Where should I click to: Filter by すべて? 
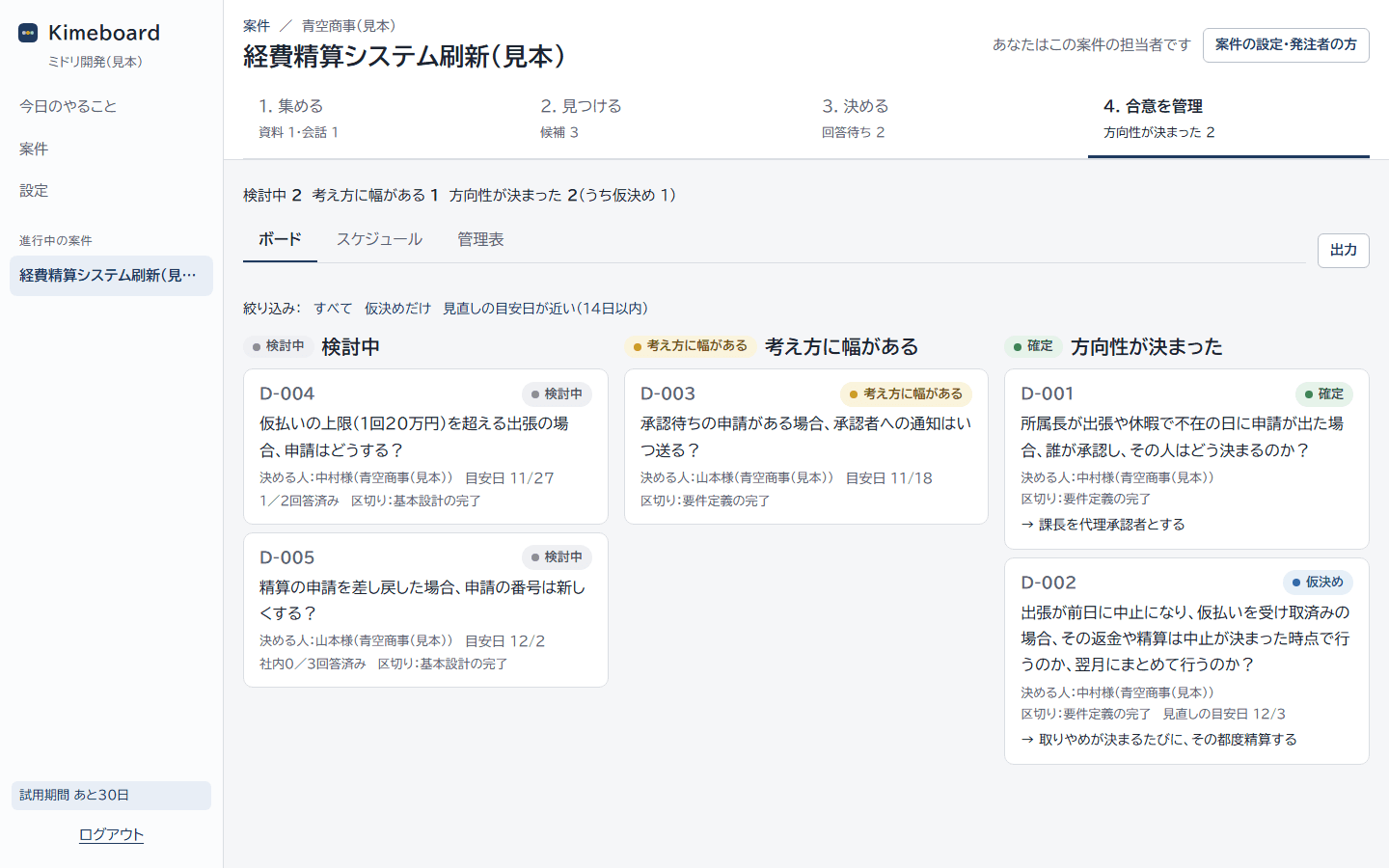point(333,309)
